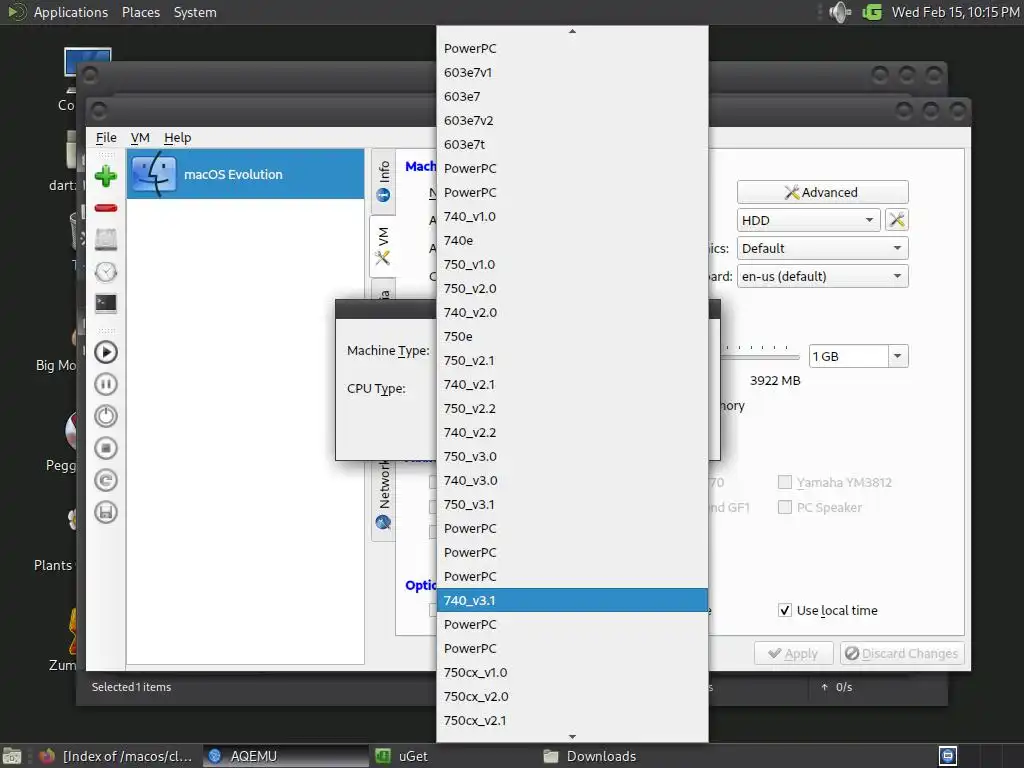Image resolution: width=1024 pixels, height=768 pixels.
Task: Toggle the Use local time checkbox
Action: [785, 611]
